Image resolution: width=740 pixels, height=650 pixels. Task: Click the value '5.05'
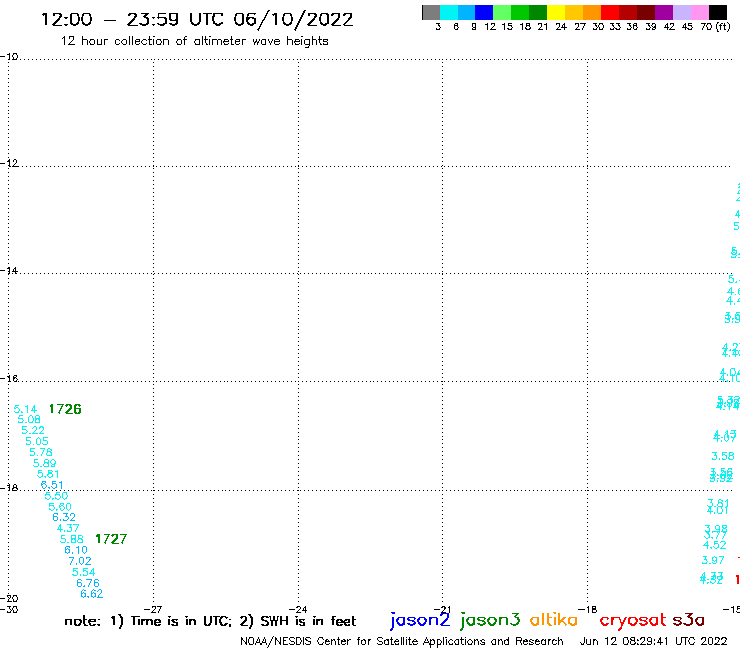(37, 441)
